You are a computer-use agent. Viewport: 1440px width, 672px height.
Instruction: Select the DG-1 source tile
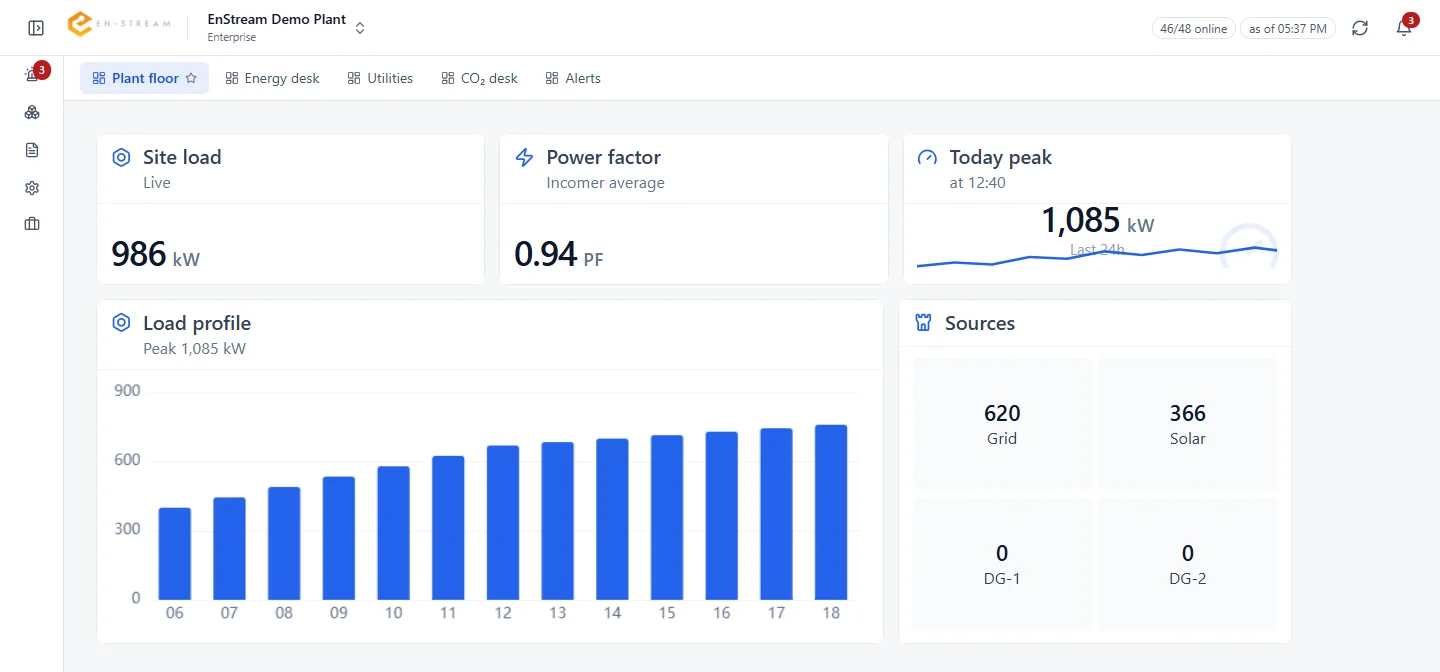[1002, 564]
